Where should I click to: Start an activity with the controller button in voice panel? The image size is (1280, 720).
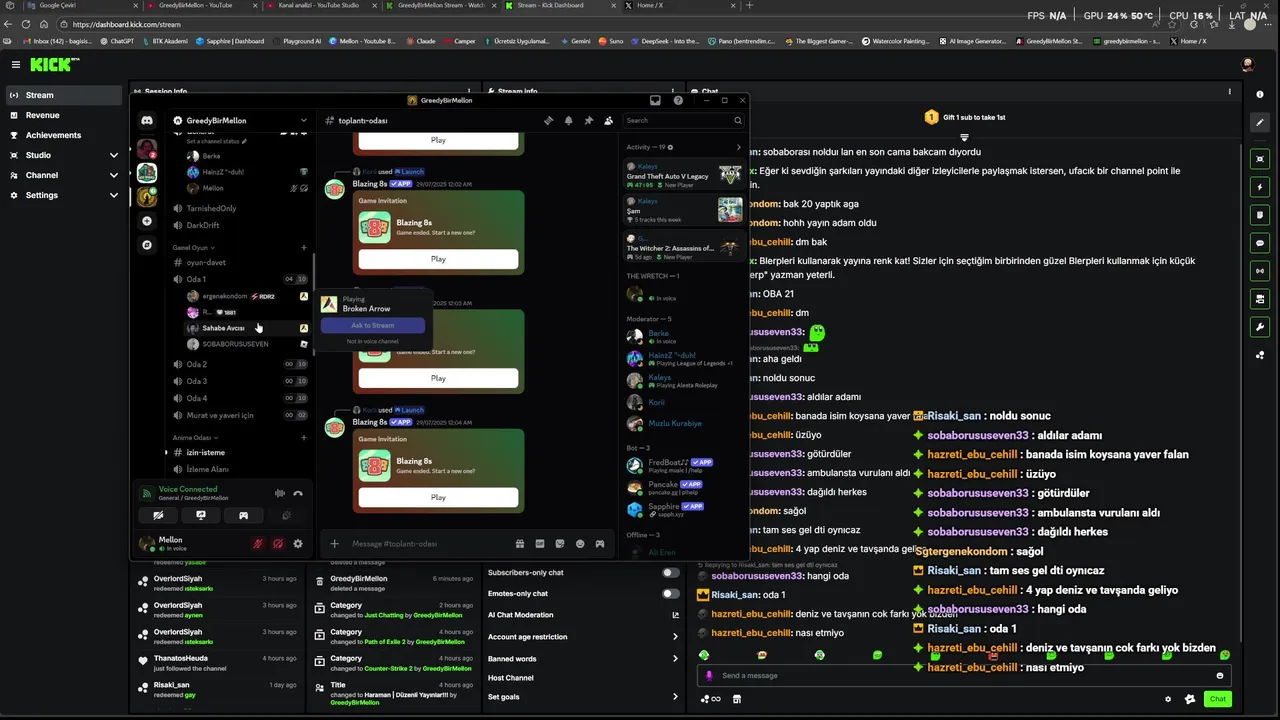(x=243, y=515)
